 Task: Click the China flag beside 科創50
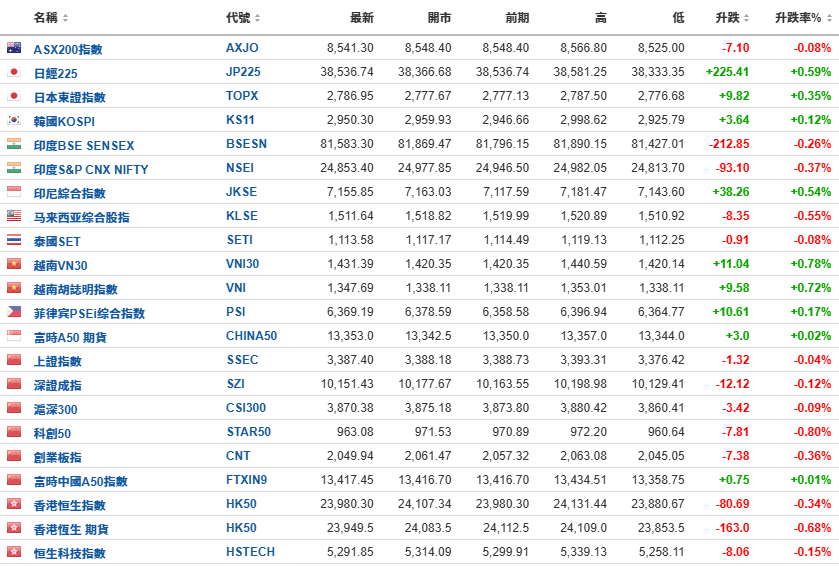pyautogui.click(x=14, y=432)
